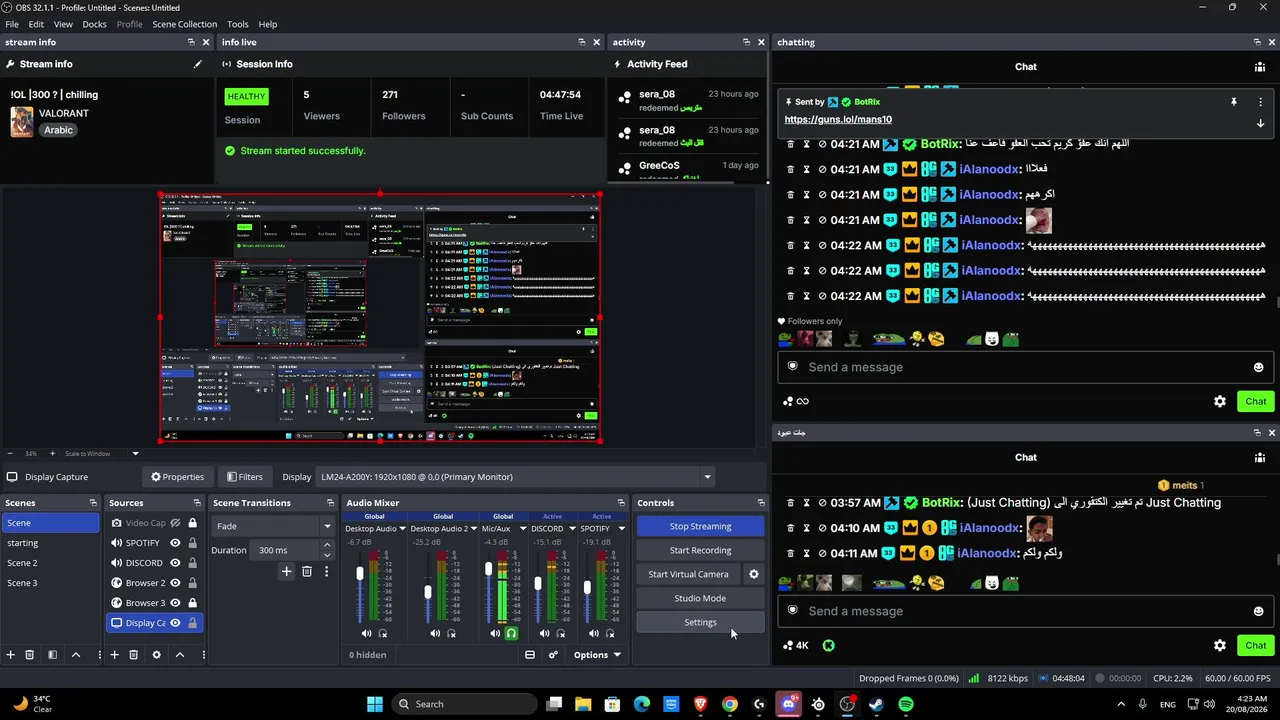Screen dimensions: 1280x720
Task: Add a new scene with the plus icon
Action: 11,655
